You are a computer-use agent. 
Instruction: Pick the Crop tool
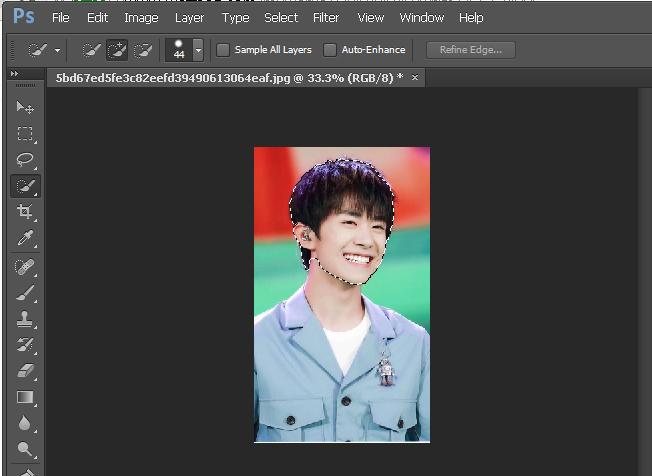pyautogui.click(x=25, y=212)
